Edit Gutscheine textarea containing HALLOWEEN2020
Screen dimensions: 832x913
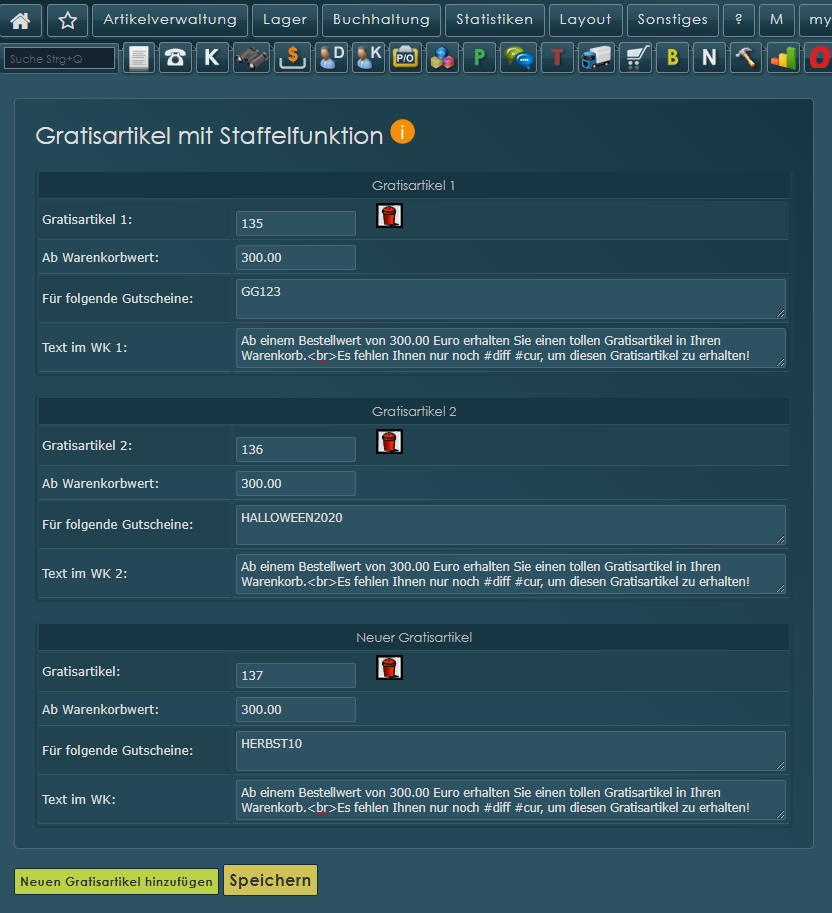coord(511,525)
